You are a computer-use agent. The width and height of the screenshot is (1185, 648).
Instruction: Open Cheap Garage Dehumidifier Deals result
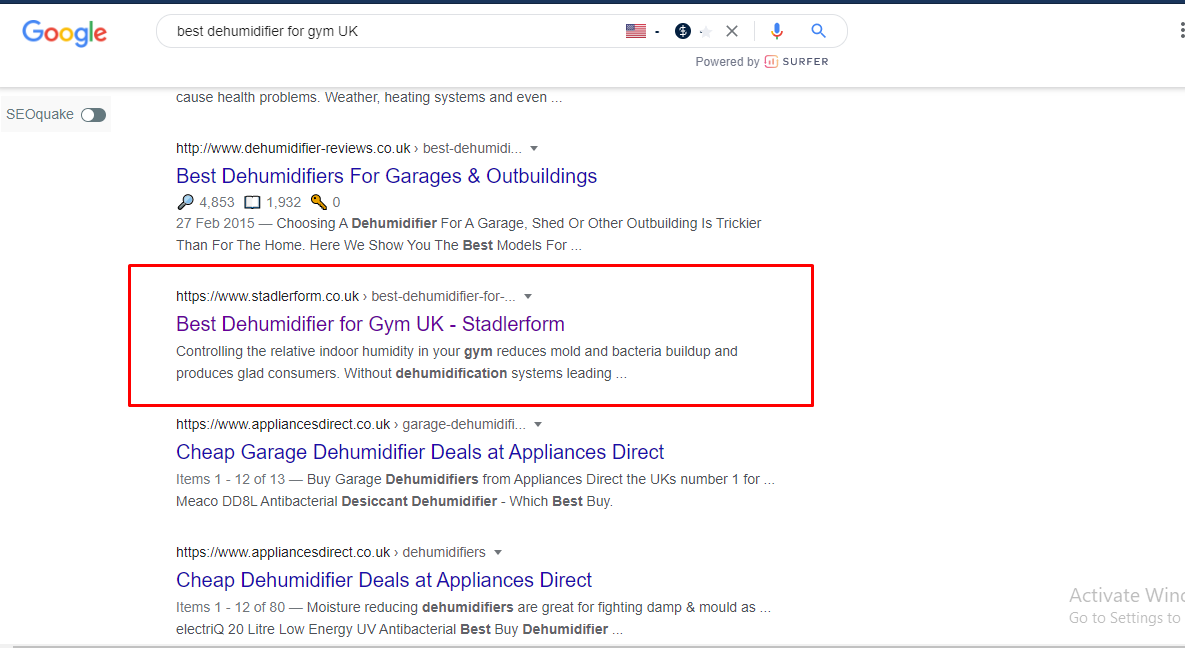[420, 452]
